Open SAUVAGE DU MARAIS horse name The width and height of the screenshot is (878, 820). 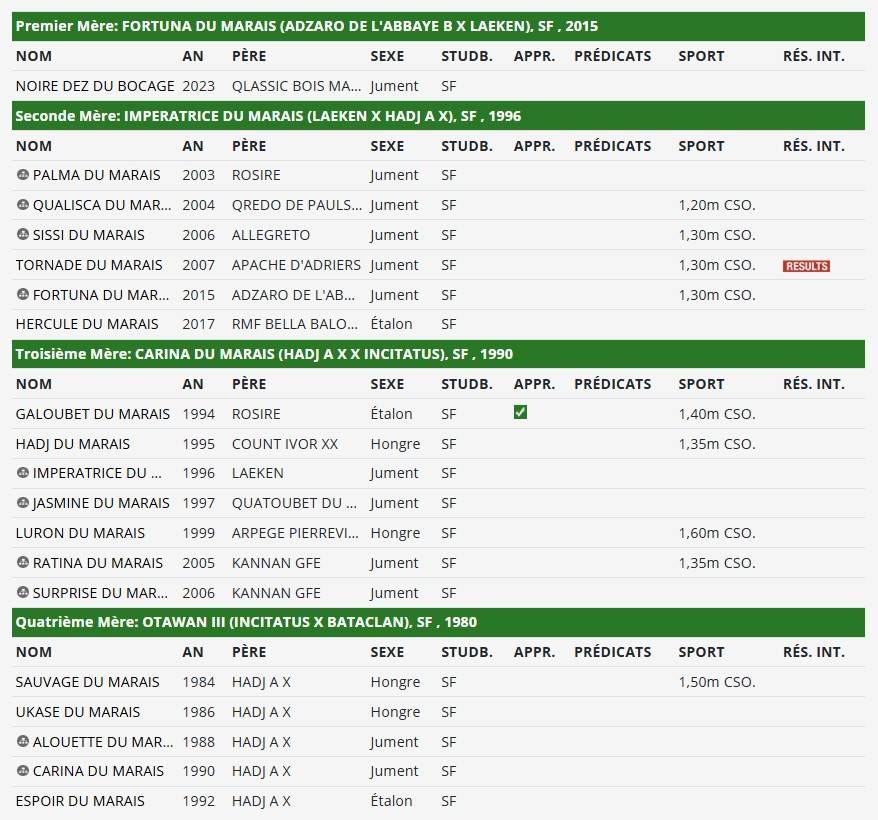click(x=87, y=682)
